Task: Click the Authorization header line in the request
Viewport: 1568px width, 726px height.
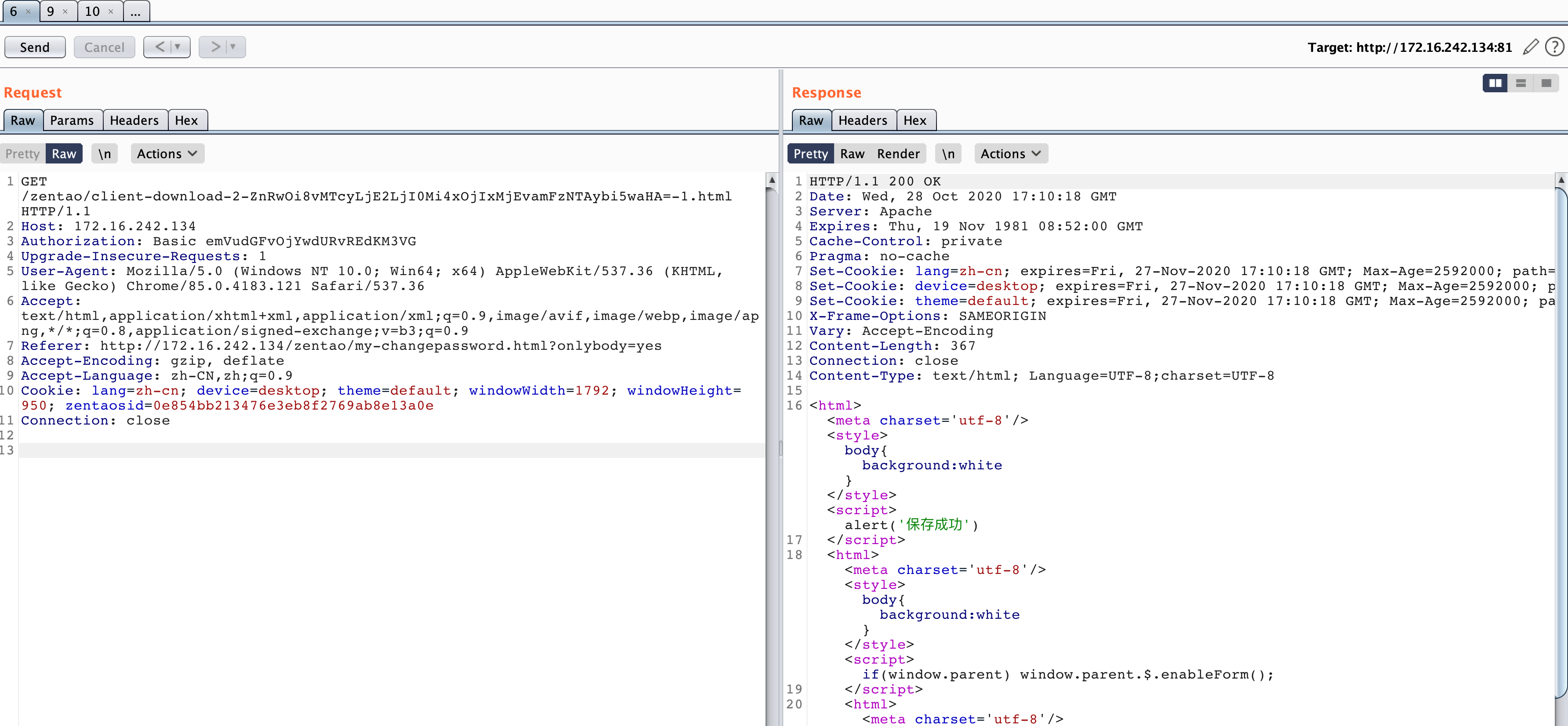Action: coord(218,241)
